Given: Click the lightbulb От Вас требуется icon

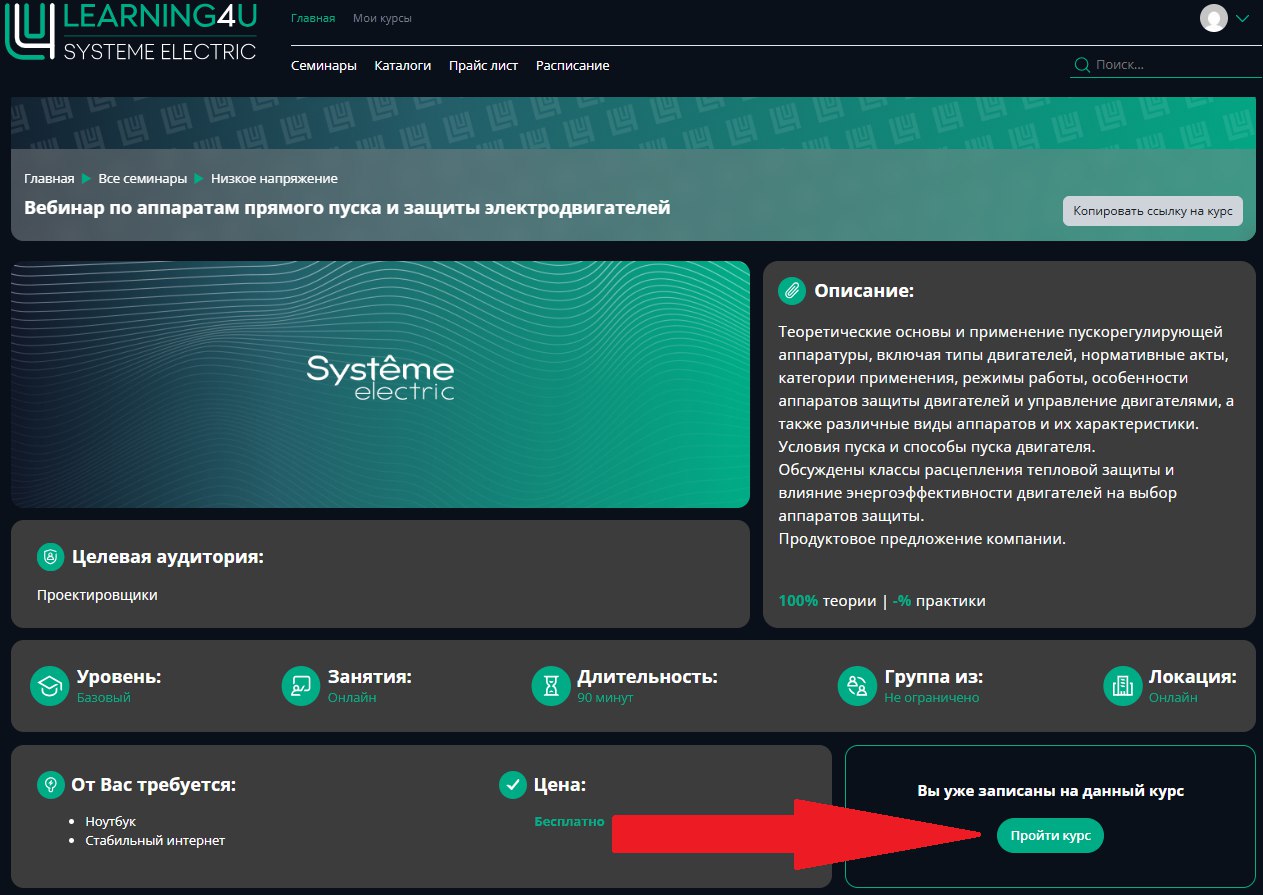Looking at the screenshot, I should pos(50,785).
